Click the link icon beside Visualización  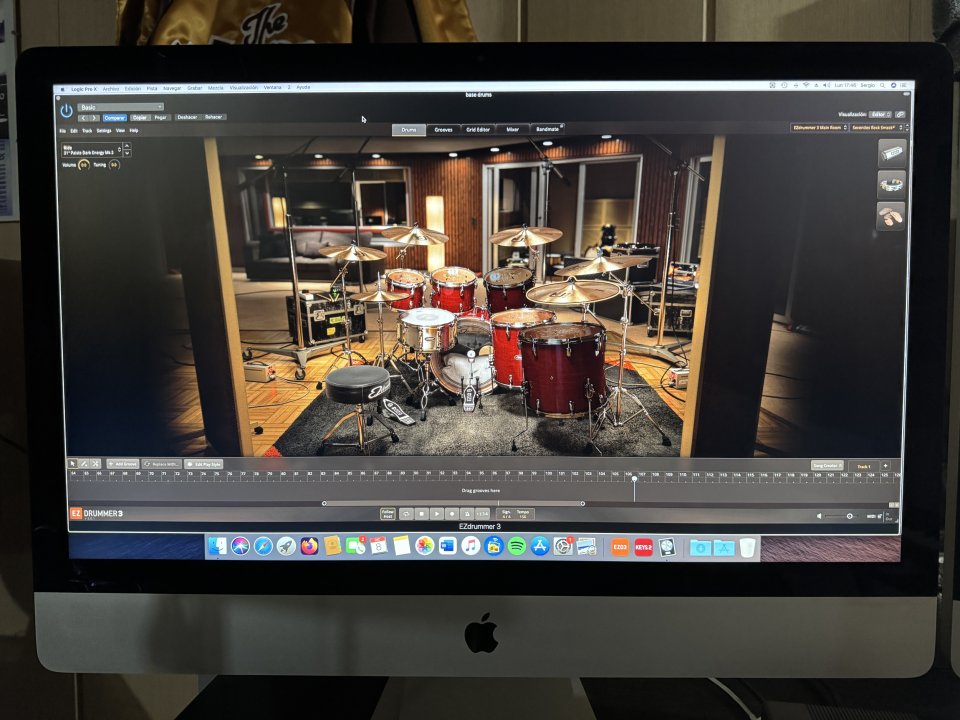point(900,115)
